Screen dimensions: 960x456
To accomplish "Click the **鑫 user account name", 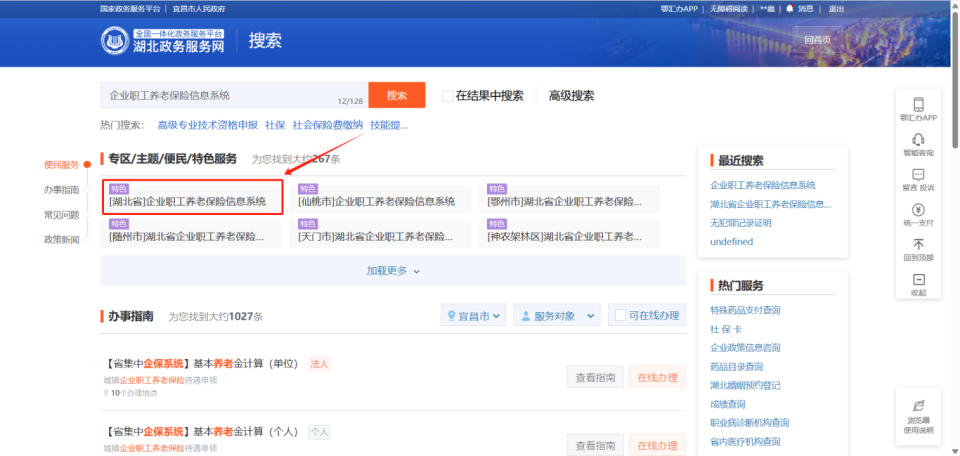I will tap(767, 9).
